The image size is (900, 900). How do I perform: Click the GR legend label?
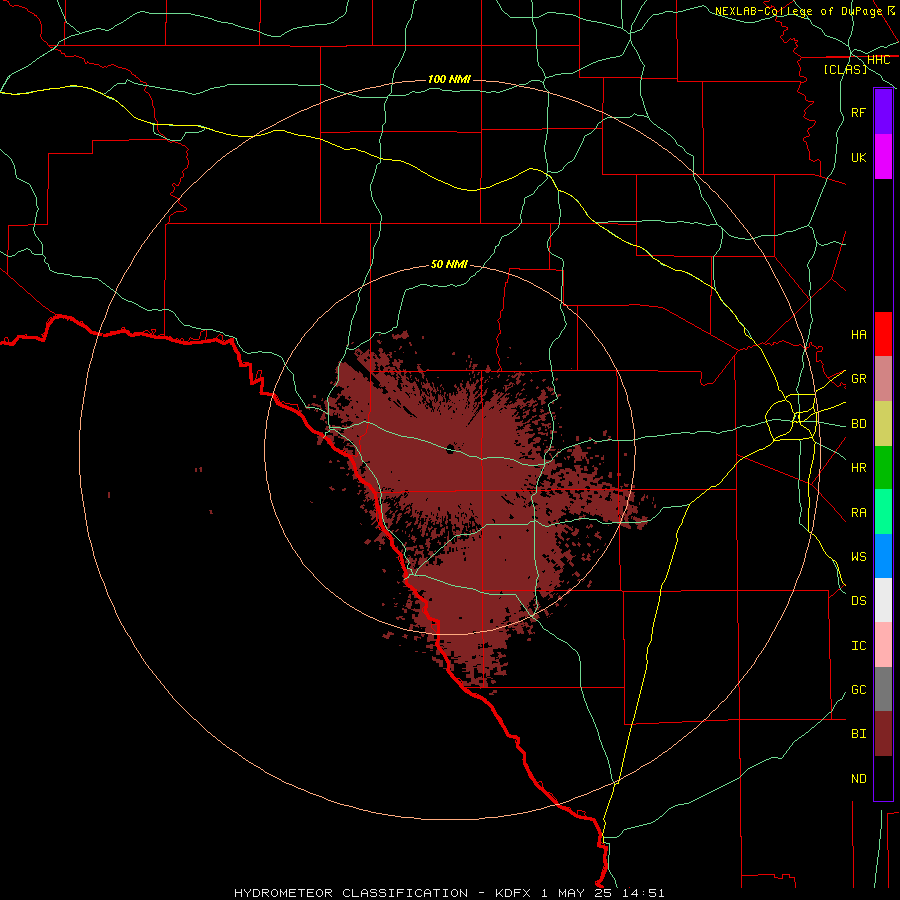pos(859,379)
